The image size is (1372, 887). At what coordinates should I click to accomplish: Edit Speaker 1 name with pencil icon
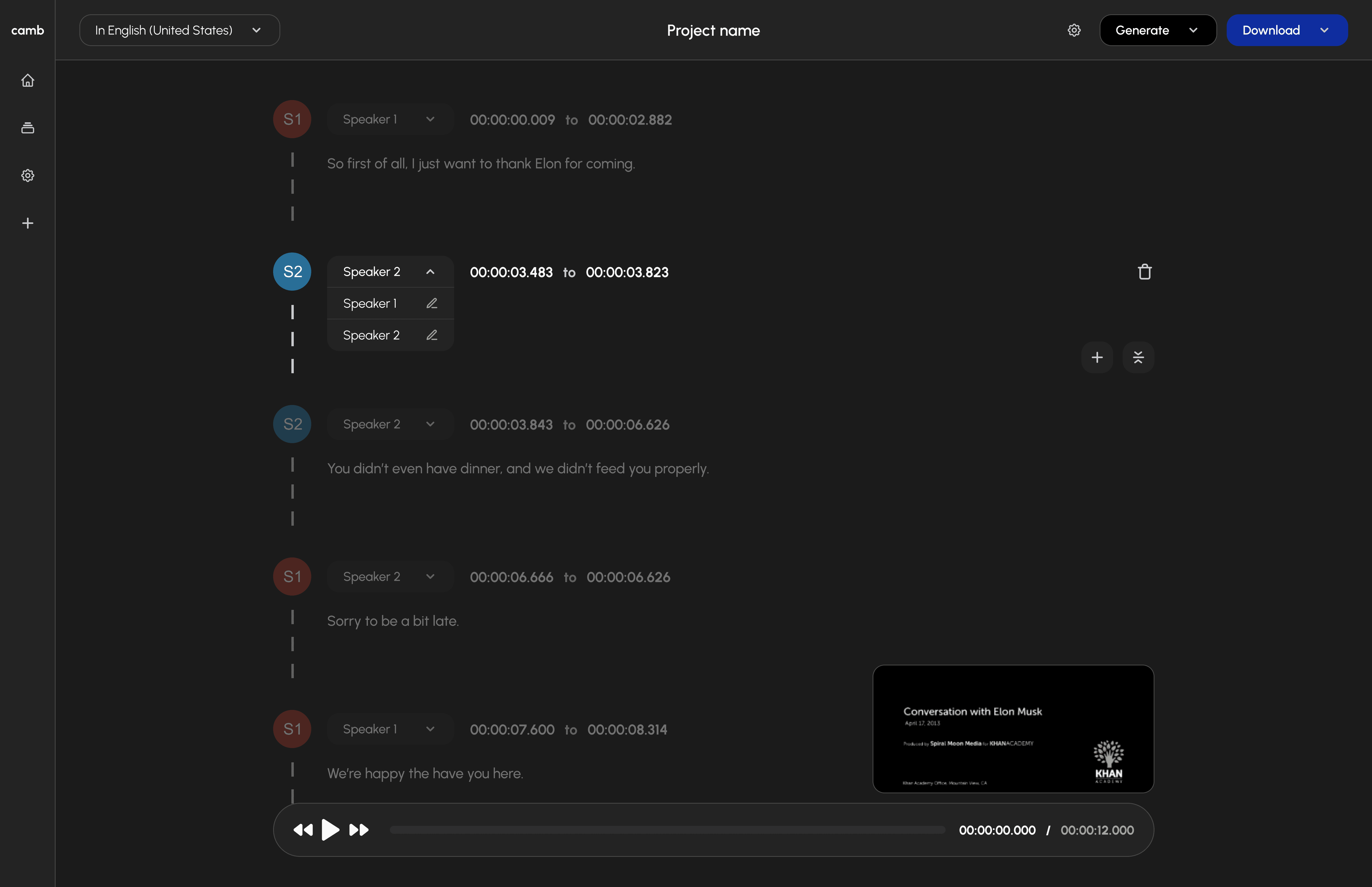[432, 304]
